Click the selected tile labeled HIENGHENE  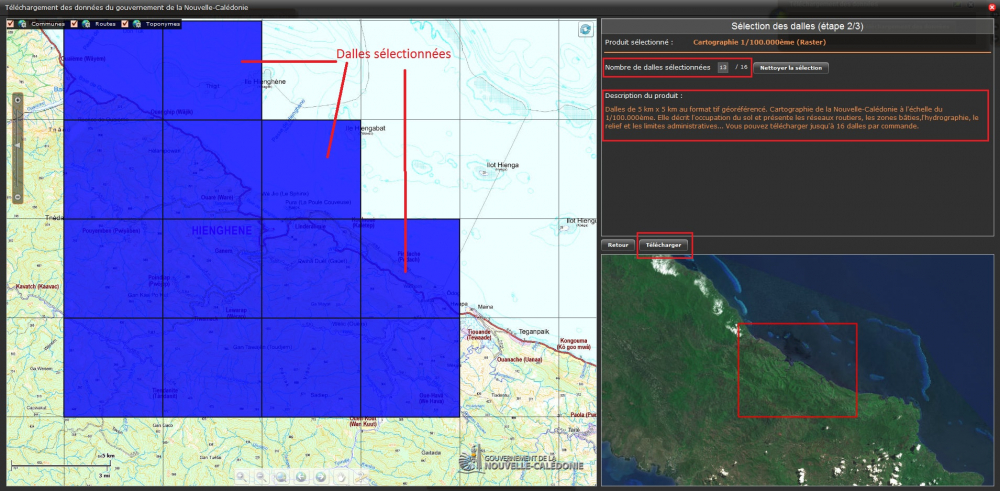click(212, 268)
